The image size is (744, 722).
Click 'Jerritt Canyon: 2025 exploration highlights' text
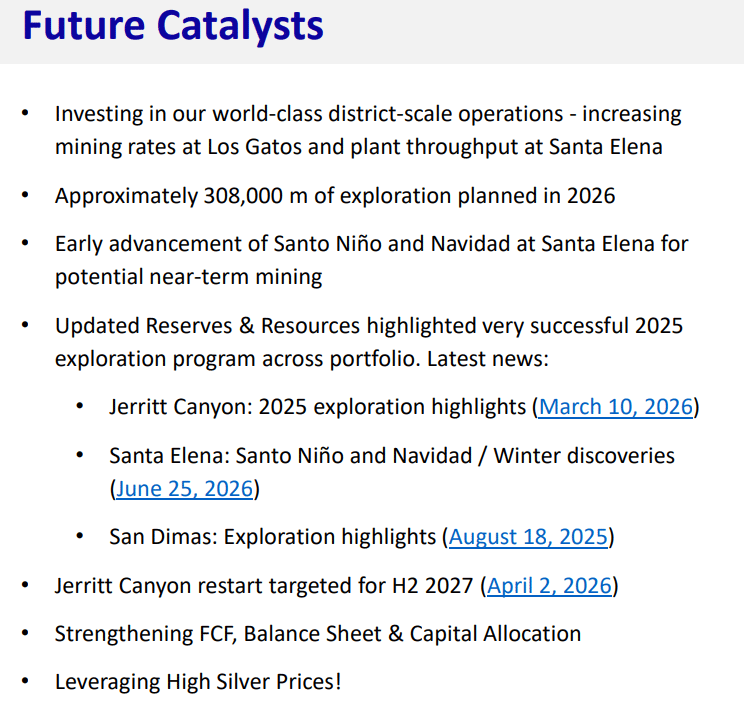pyautogui.click(x=317, y=407)
